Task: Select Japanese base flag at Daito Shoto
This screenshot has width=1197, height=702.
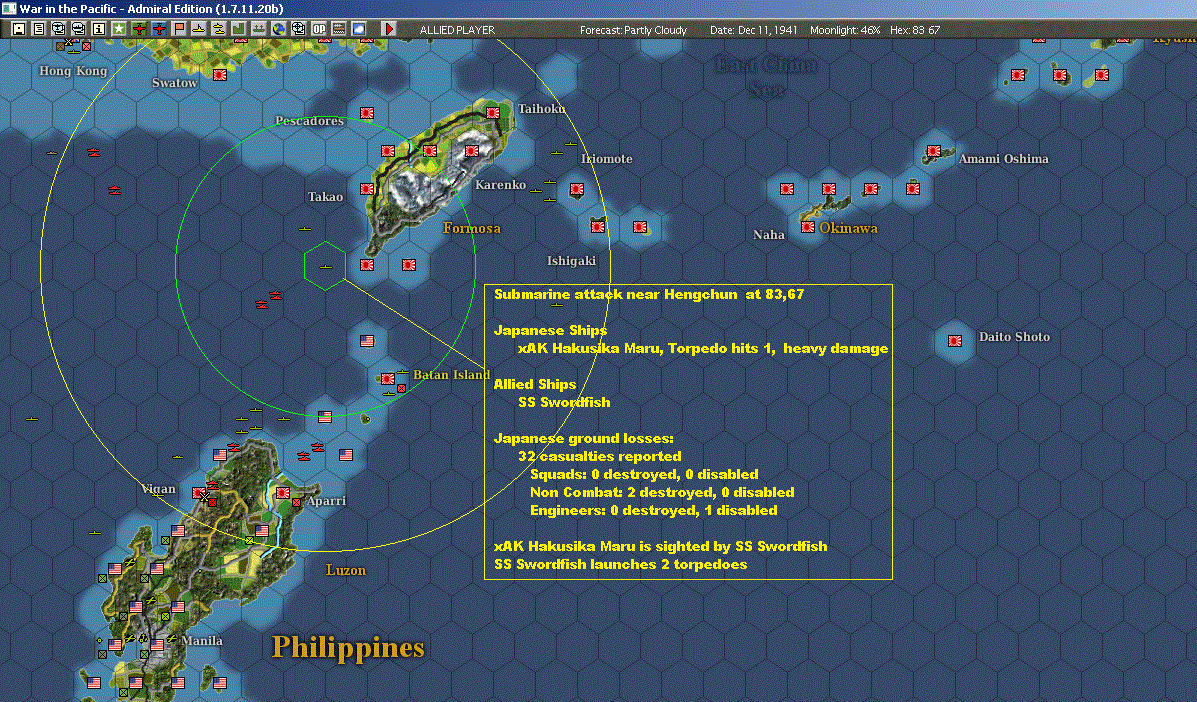Action: [954, 340]
